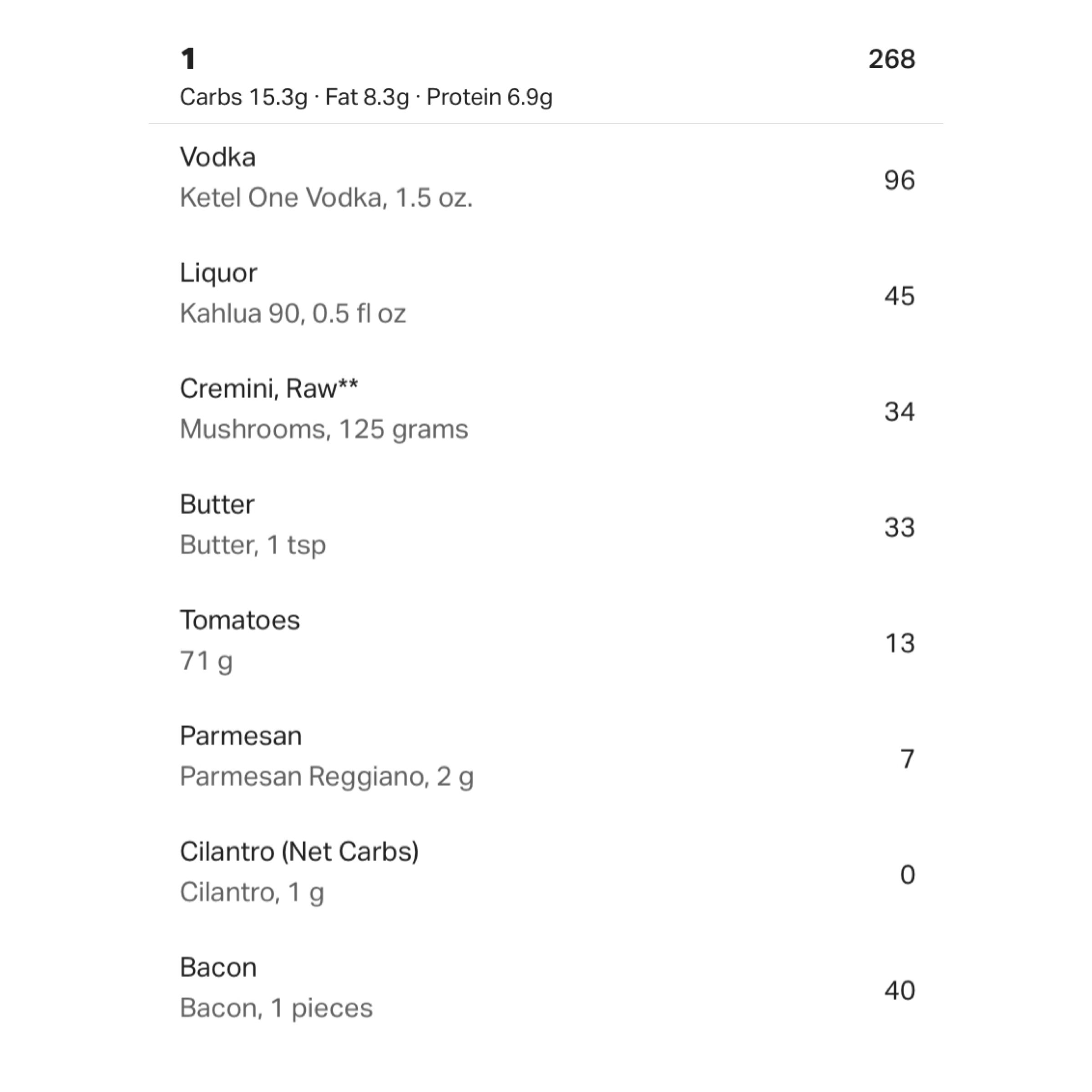Click the 40 calories value for Bacon
The height and width of the screenshot is (1092, 1092).
(899, 990)
